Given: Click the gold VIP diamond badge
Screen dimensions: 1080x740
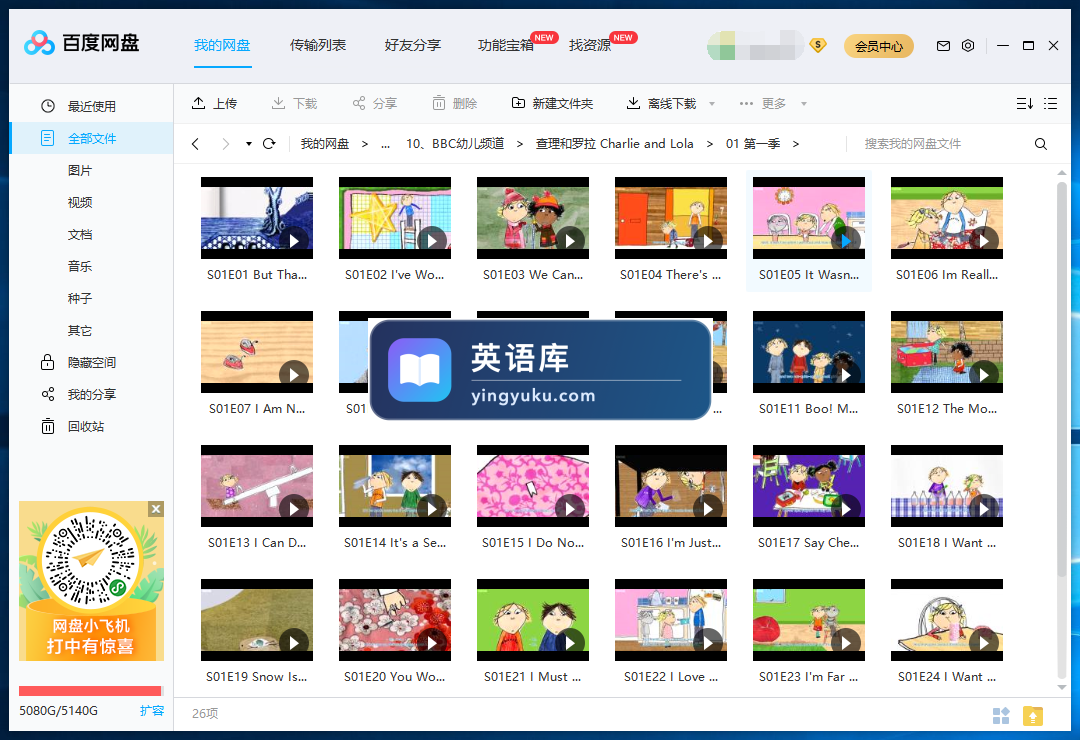Looking at the screenshot, I should 818,45.
